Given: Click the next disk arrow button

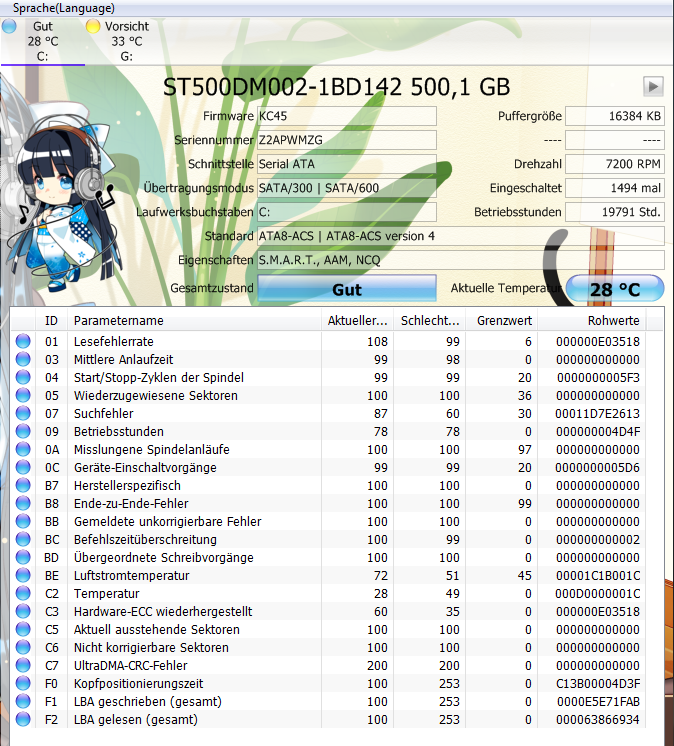Looking at the screenshot, I should 653,87.
